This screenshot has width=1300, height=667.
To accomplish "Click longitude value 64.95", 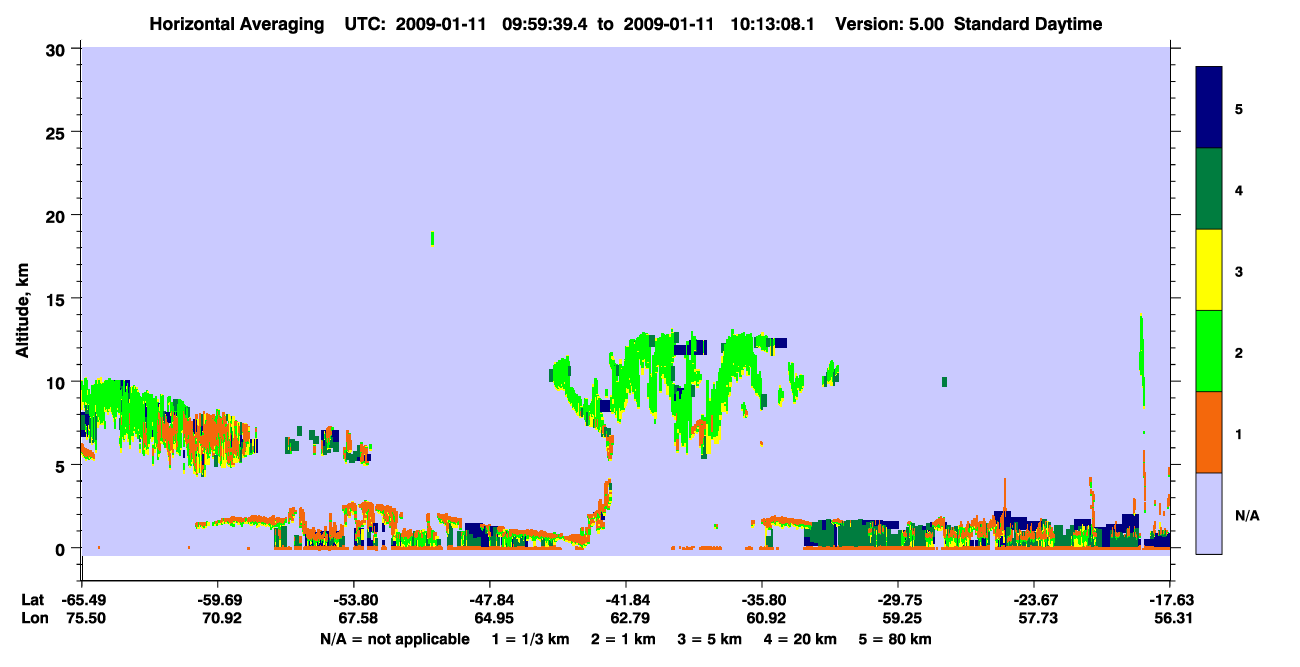I will click(x=492, y=618).
